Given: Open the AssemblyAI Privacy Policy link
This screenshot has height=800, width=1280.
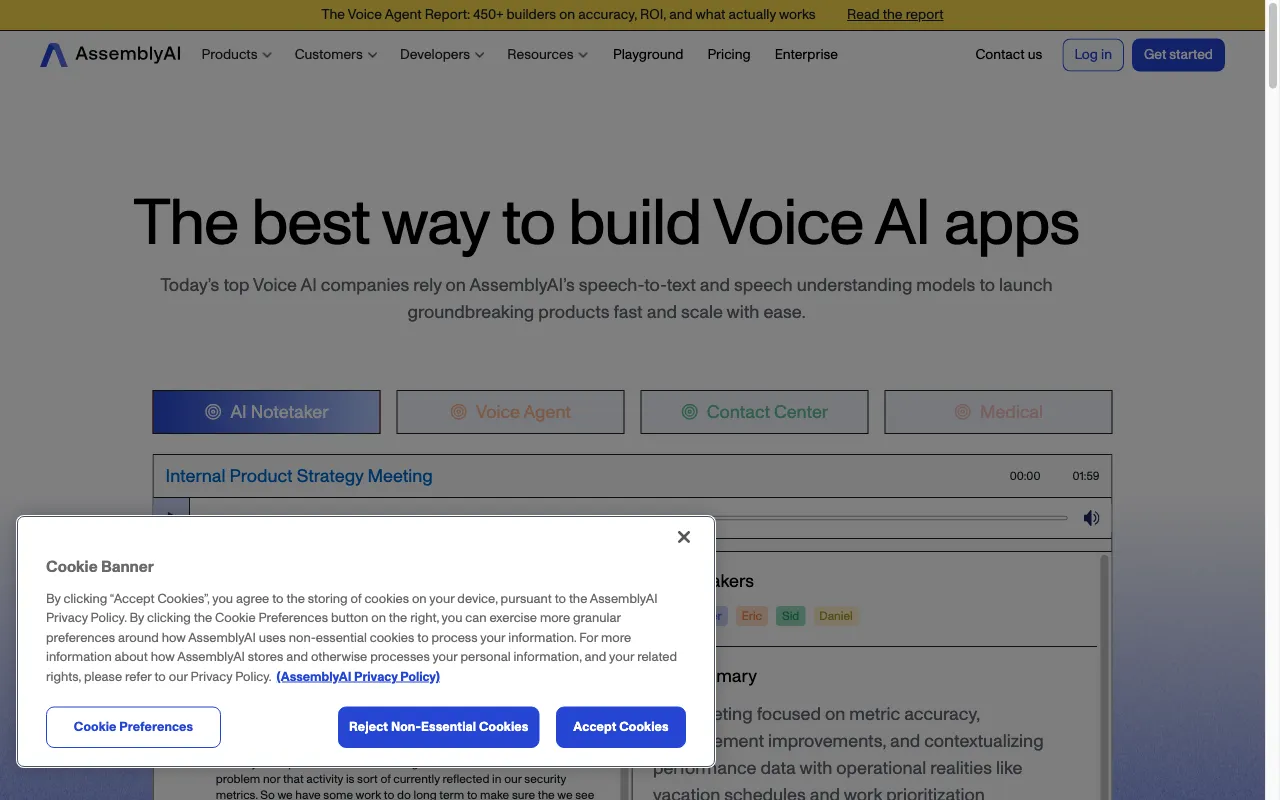Looking at the screenshot, I should pos(358,677).
